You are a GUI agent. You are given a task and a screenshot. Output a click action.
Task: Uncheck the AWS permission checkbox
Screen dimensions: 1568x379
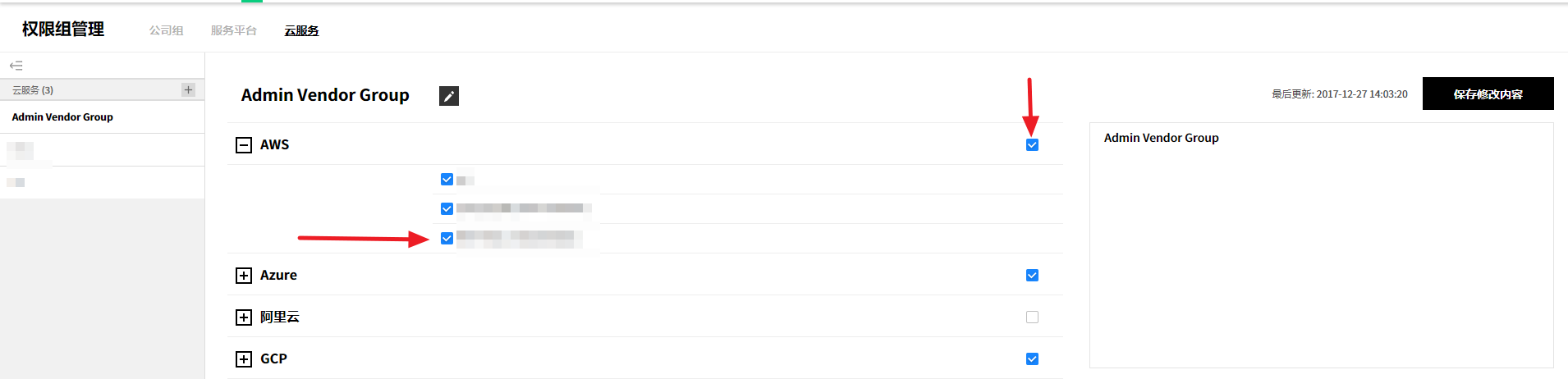[1032, 145]
